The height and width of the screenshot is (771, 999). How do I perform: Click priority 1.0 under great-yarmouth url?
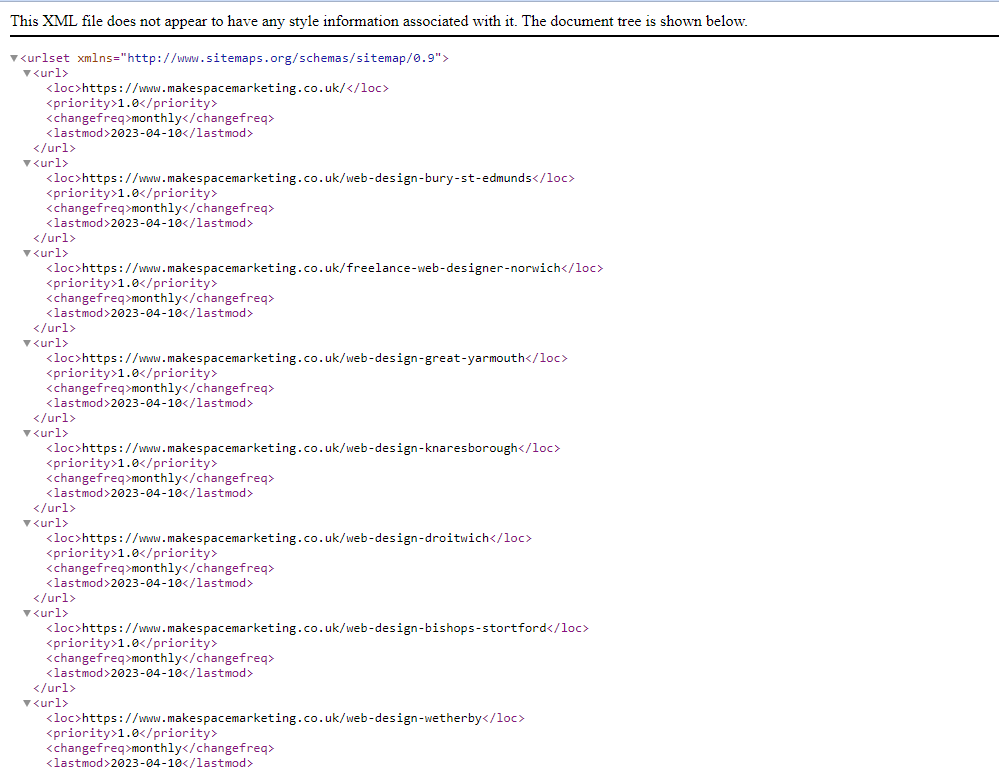pyautogui.click(x=132, y=373)
